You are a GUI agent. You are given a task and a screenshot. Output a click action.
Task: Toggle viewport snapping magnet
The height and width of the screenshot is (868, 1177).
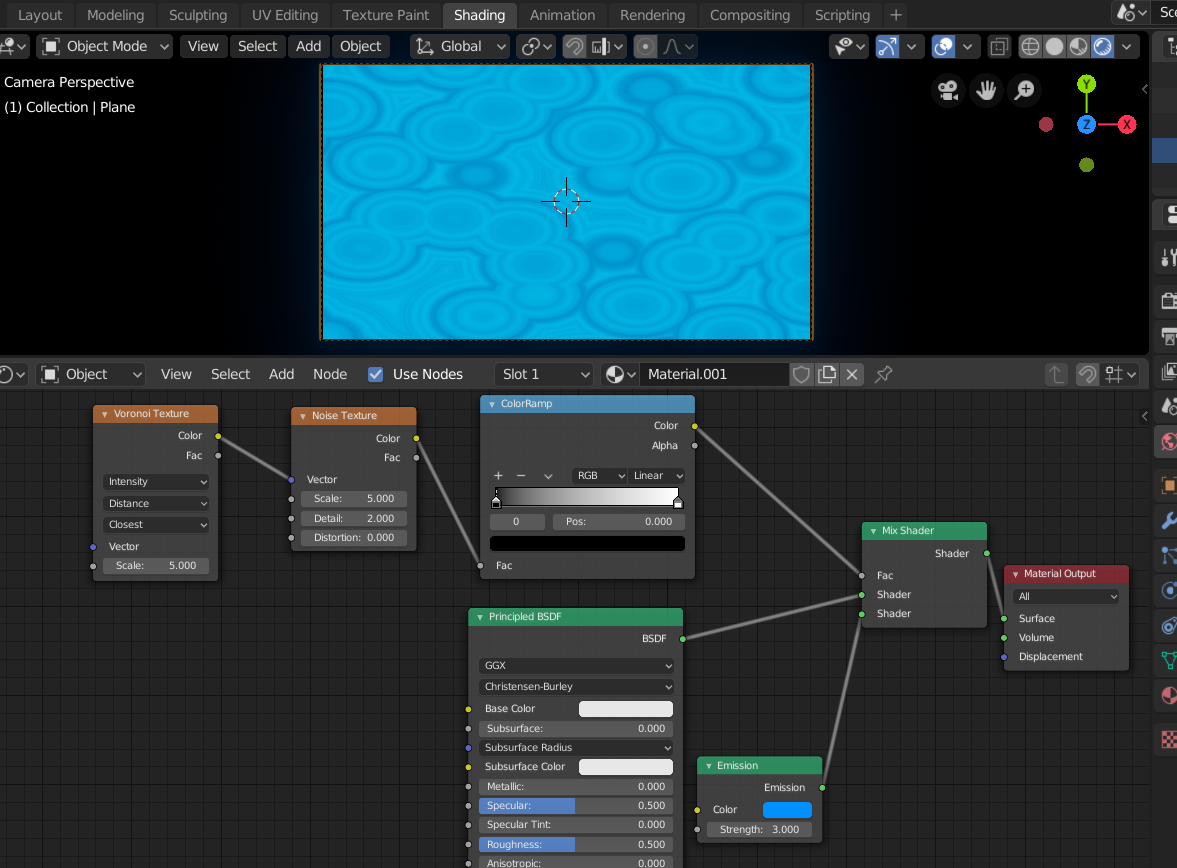click(574, 47)
